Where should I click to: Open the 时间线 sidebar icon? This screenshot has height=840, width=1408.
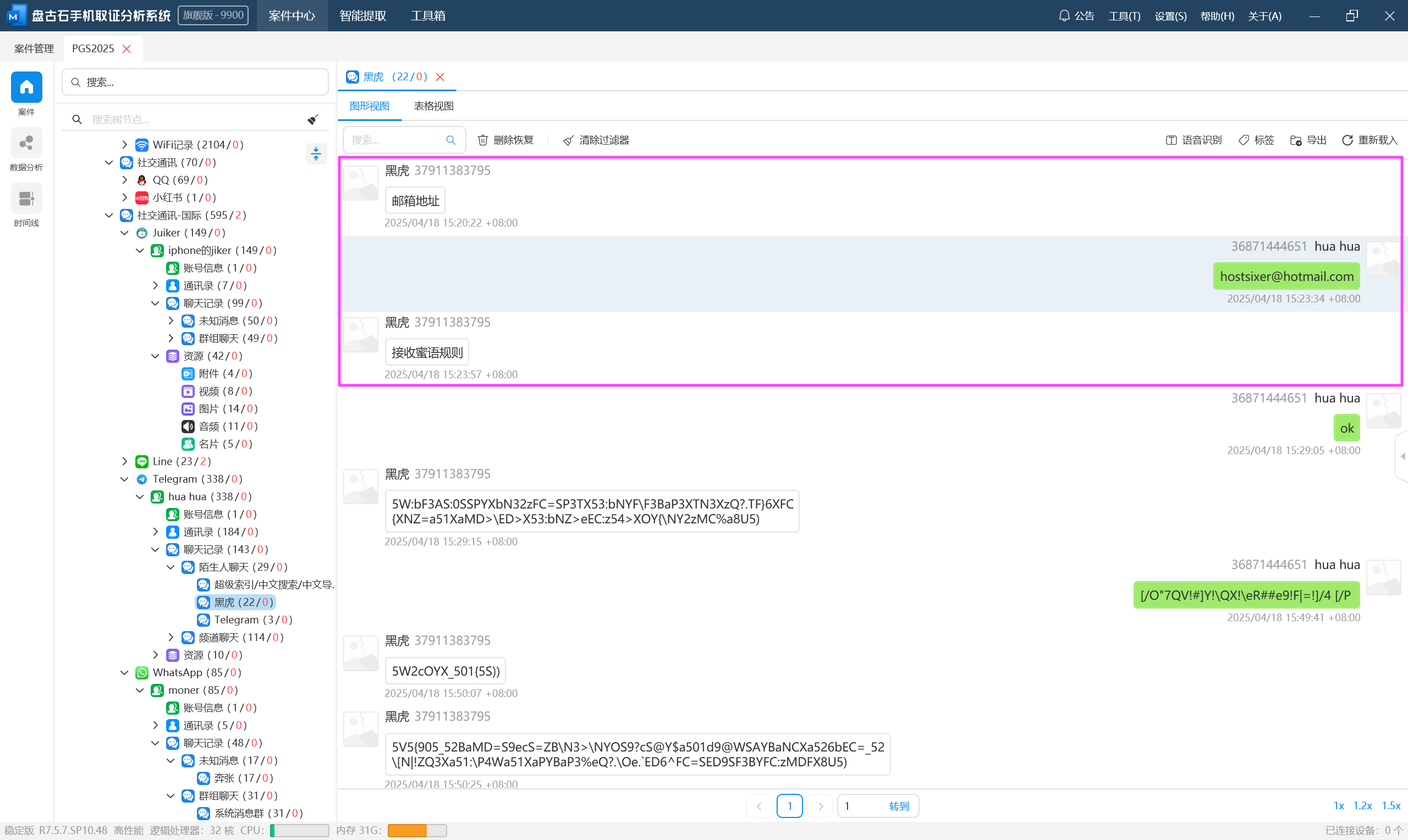26,198
